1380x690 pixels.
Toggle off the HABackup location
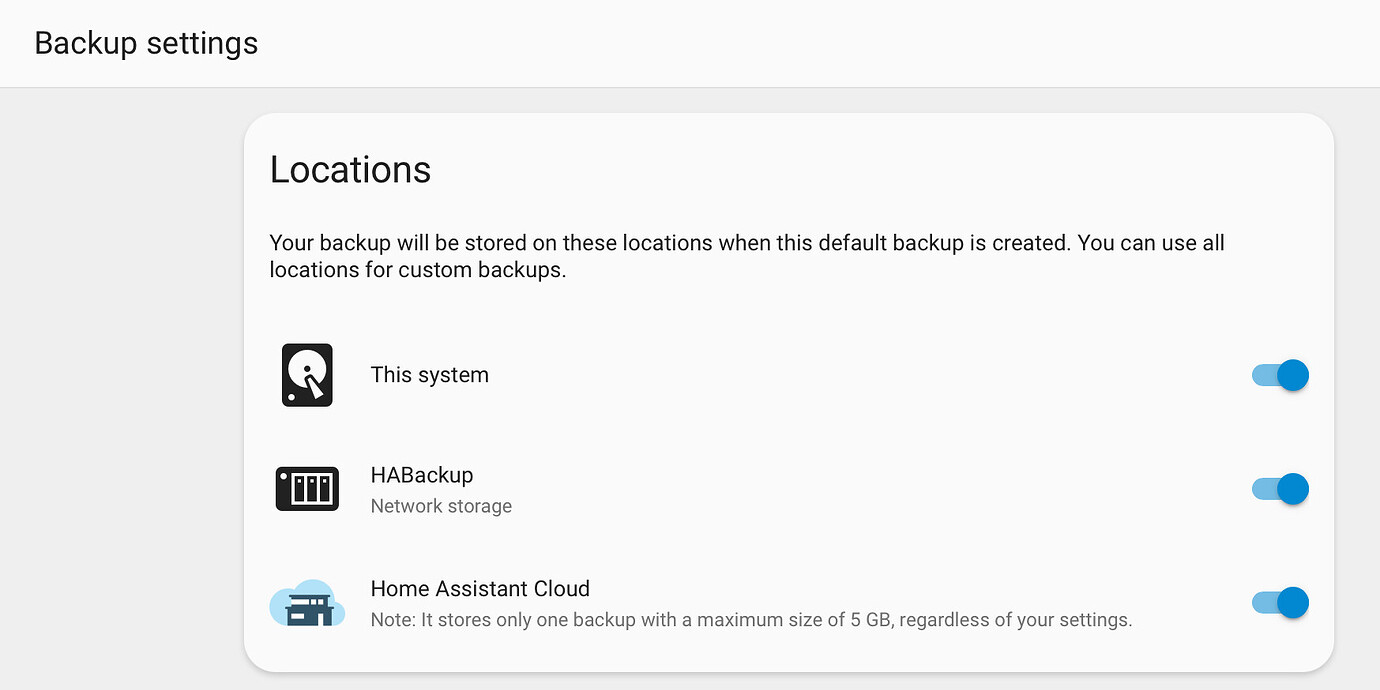click(x=1280, y=488)
